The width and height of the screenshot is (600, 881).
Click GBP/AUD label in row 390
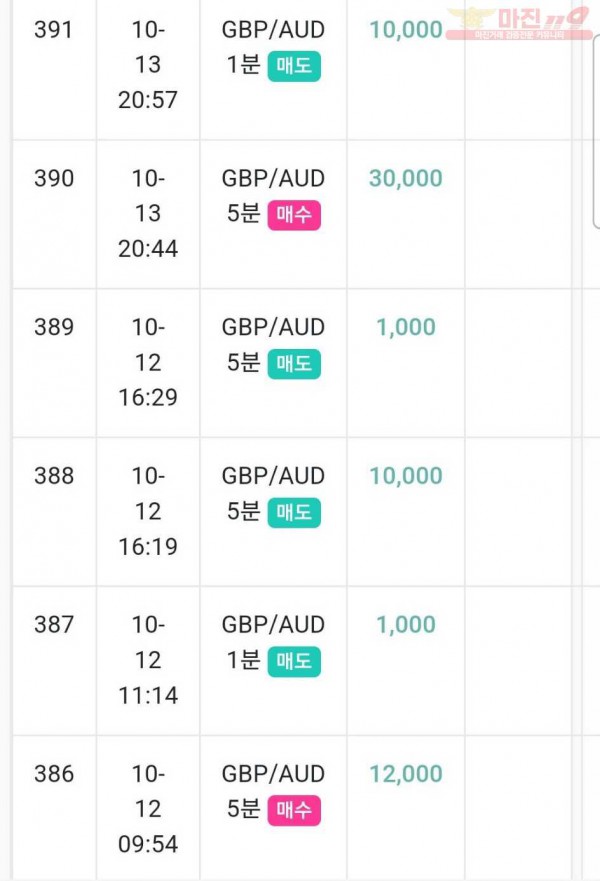click(273, 178)
